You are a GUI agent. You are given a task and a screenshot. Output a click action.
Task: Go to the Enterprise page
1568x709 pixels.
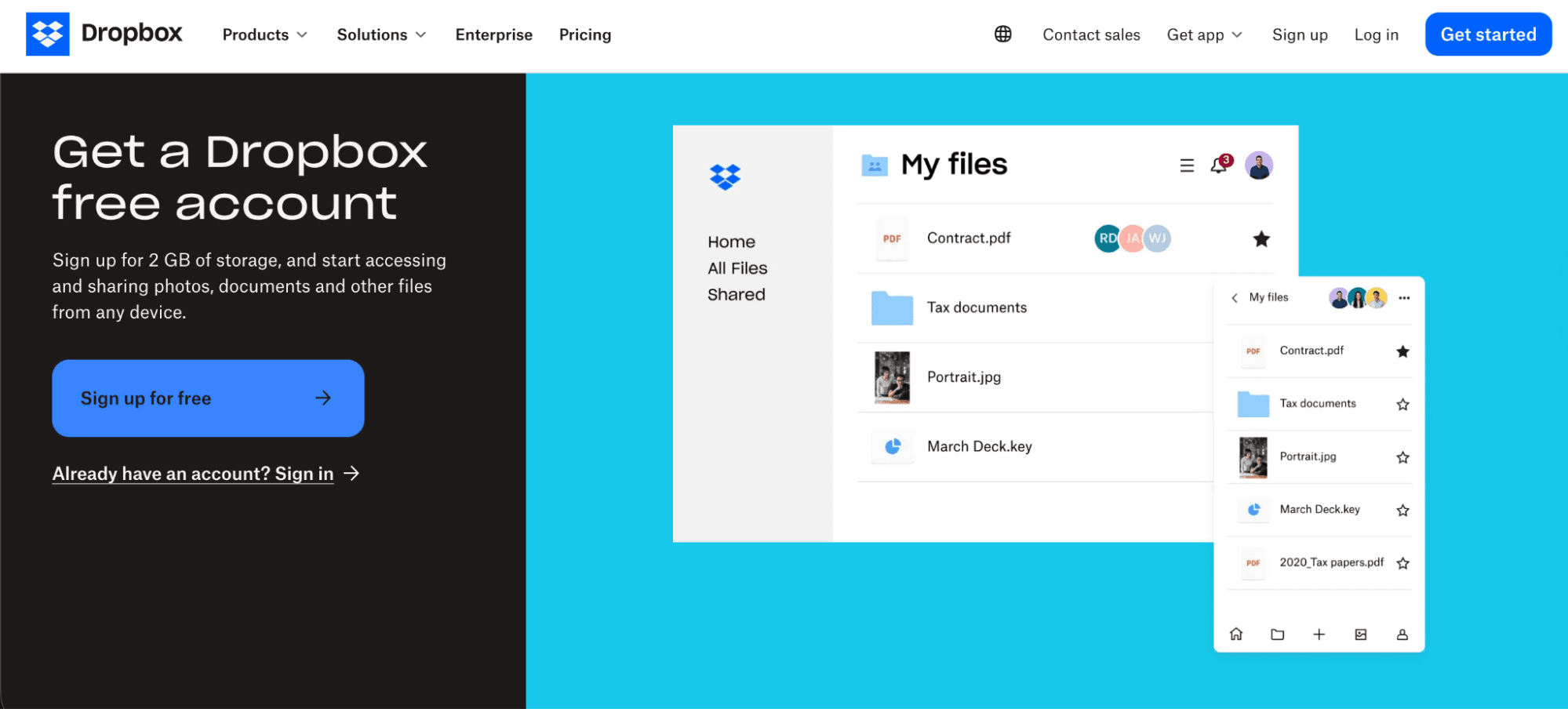[x=493, y=35]
